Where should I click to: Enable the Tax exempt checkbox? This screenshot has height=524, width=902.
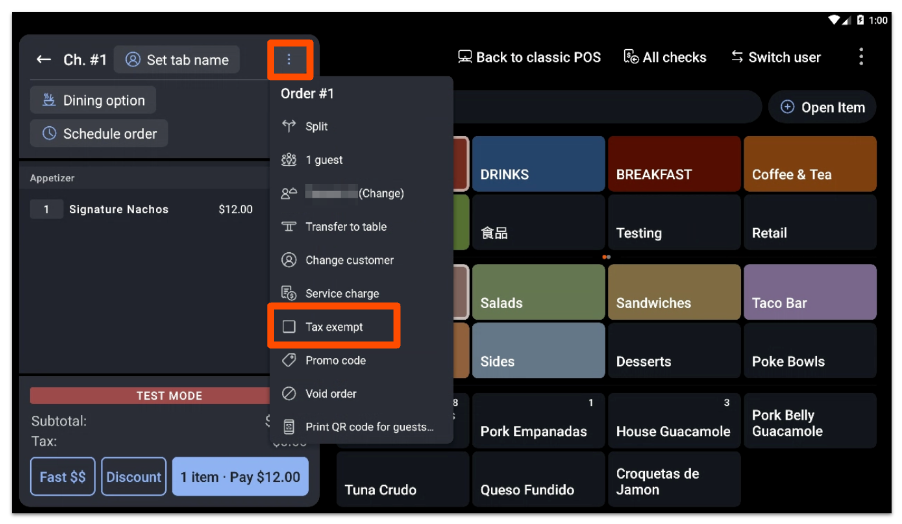point(289,327)
